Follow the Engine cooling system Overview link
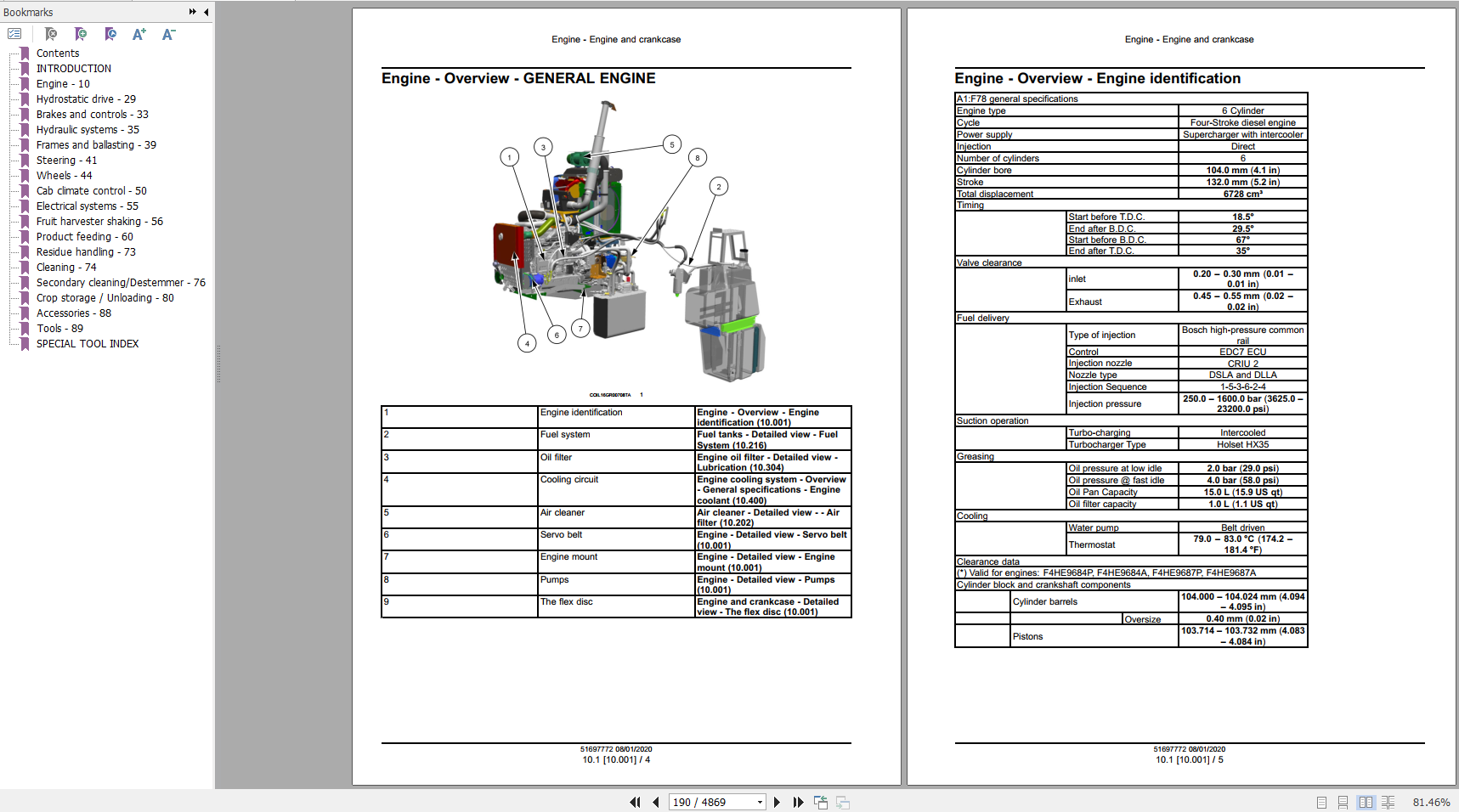This screenshot has height=812, width=1459. coord(772,490)
